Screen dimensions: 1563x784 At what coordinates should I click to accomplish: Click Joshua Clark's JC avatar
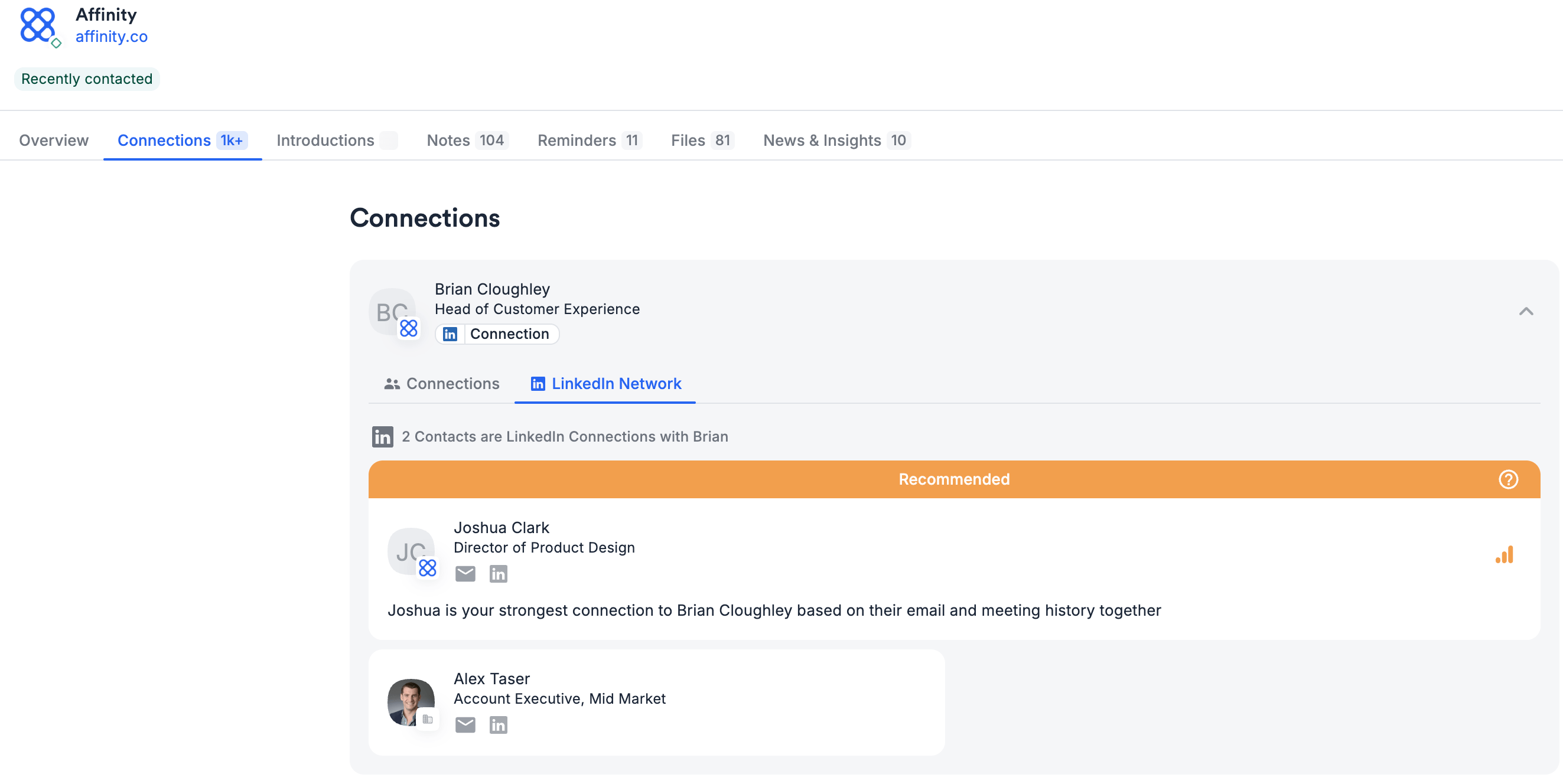click(x=411, y=551)
